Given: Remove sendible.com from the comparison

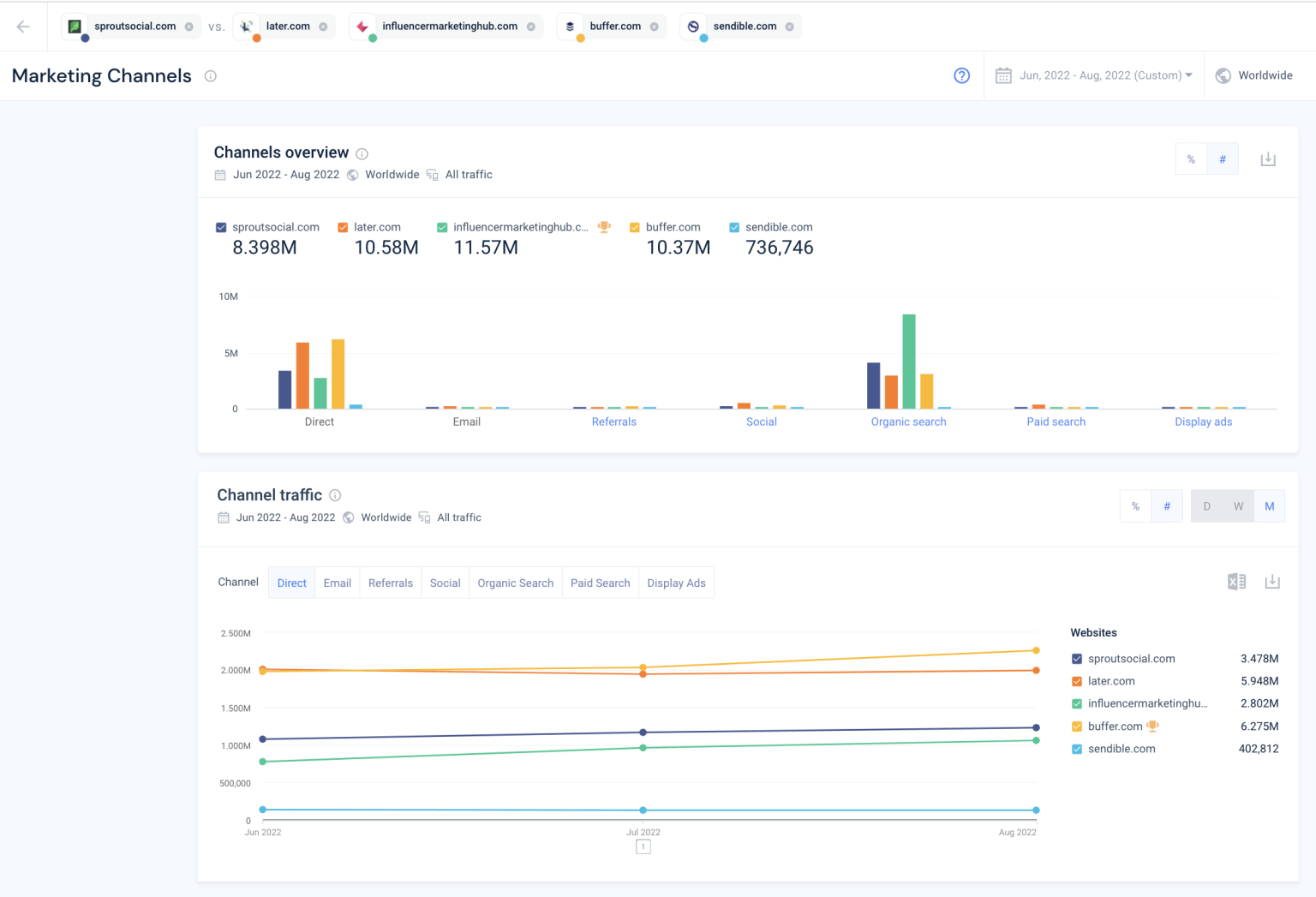Looking at the screenshot, I should pyautogui.click(x=790, y=27).
